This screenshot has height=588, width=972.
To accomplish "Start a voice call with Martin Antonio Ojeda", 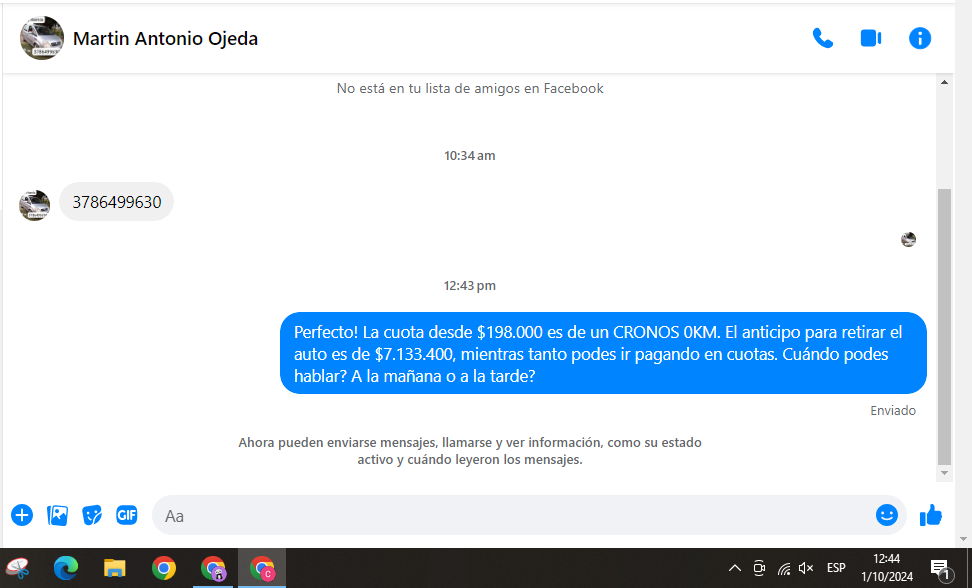I will point(823,38).
